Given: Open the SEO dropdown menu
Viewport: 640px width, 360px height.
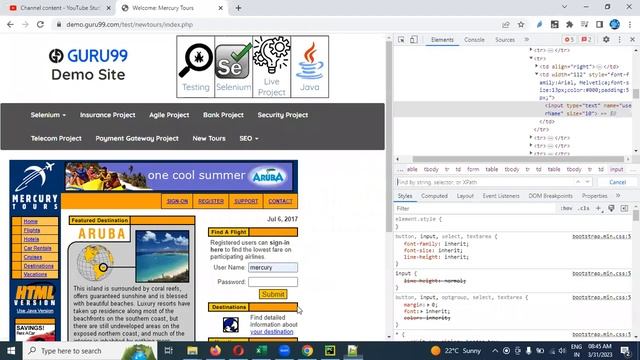Looking at the screenshot, I should pyautogui.click(x=249, y=138).
